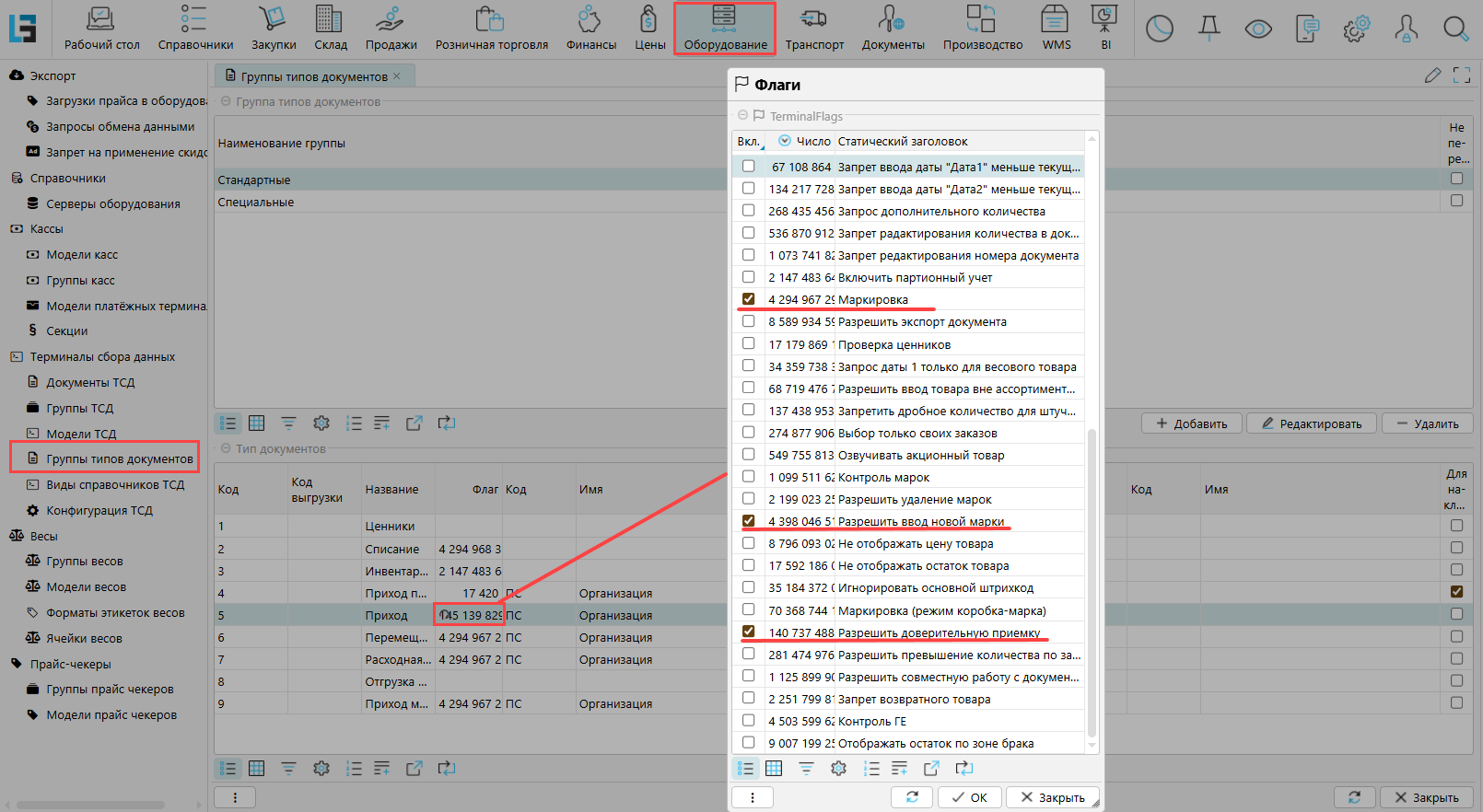Click the notifications bell icon
The image size is (1483, 812).
(1209, 29)
